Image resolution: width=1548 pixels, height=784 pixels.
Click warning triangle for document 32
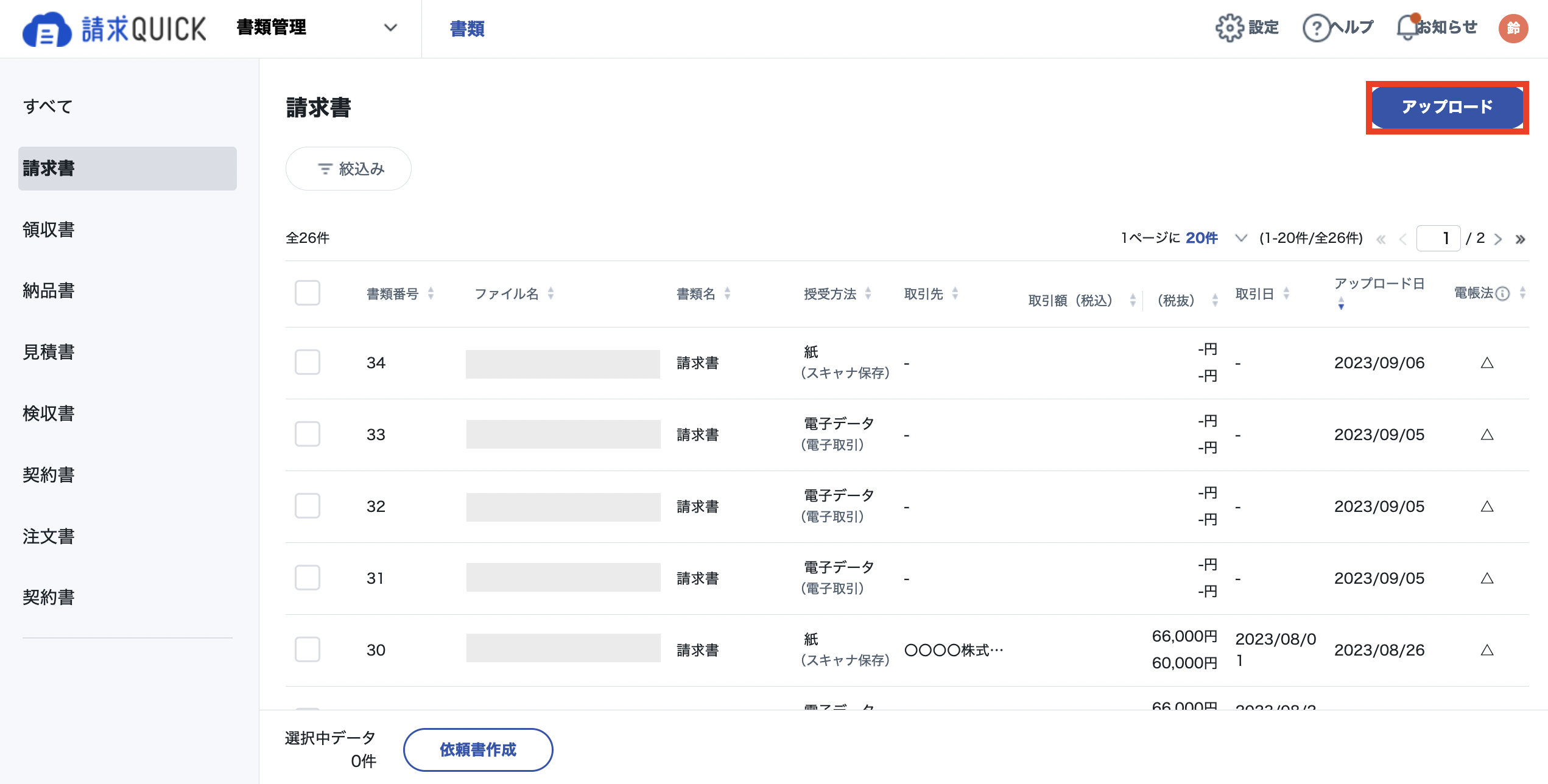[1487, 506]
